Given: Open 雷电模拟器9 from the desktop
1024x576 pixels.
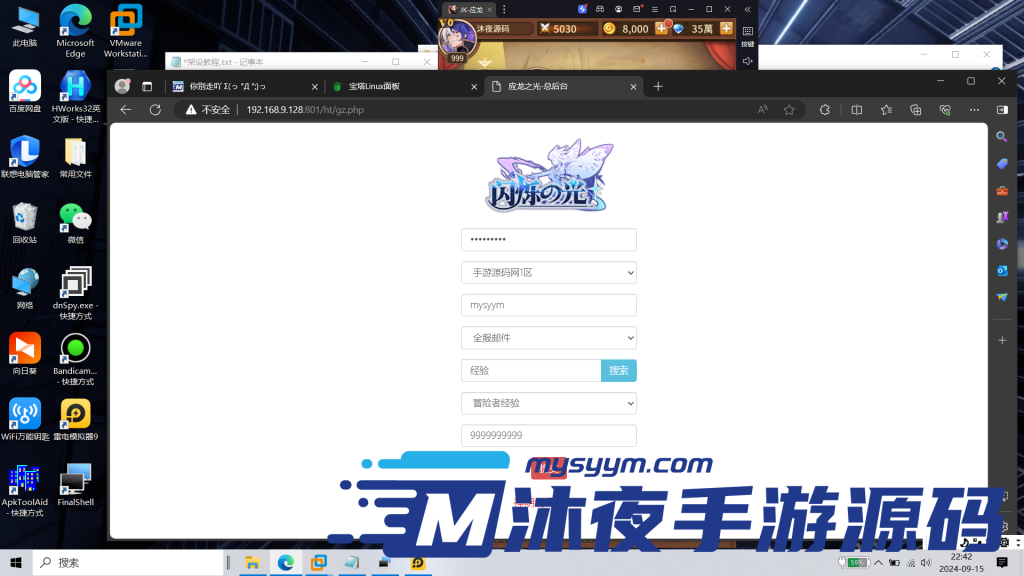Looking at the screenshot, I should pos(75,415).
